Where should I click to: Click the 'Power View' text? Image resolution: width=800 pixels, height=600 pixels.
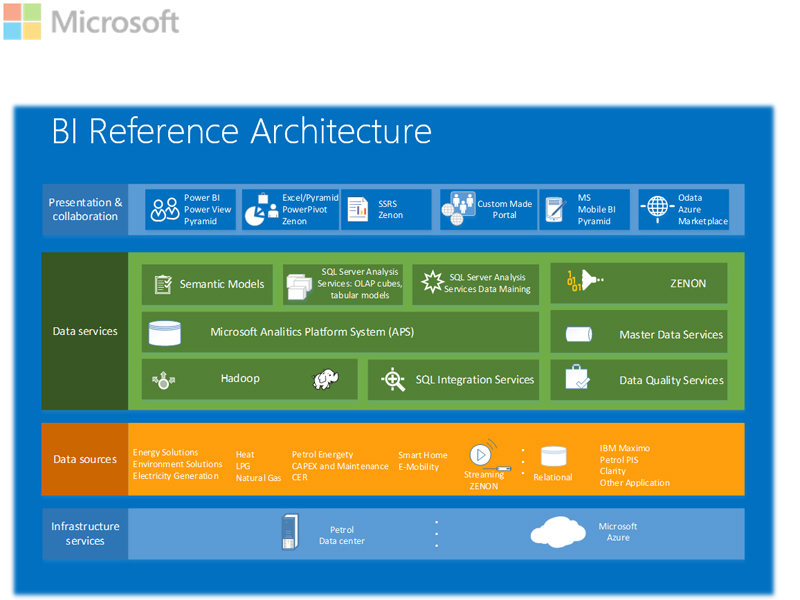pos(207,210)
